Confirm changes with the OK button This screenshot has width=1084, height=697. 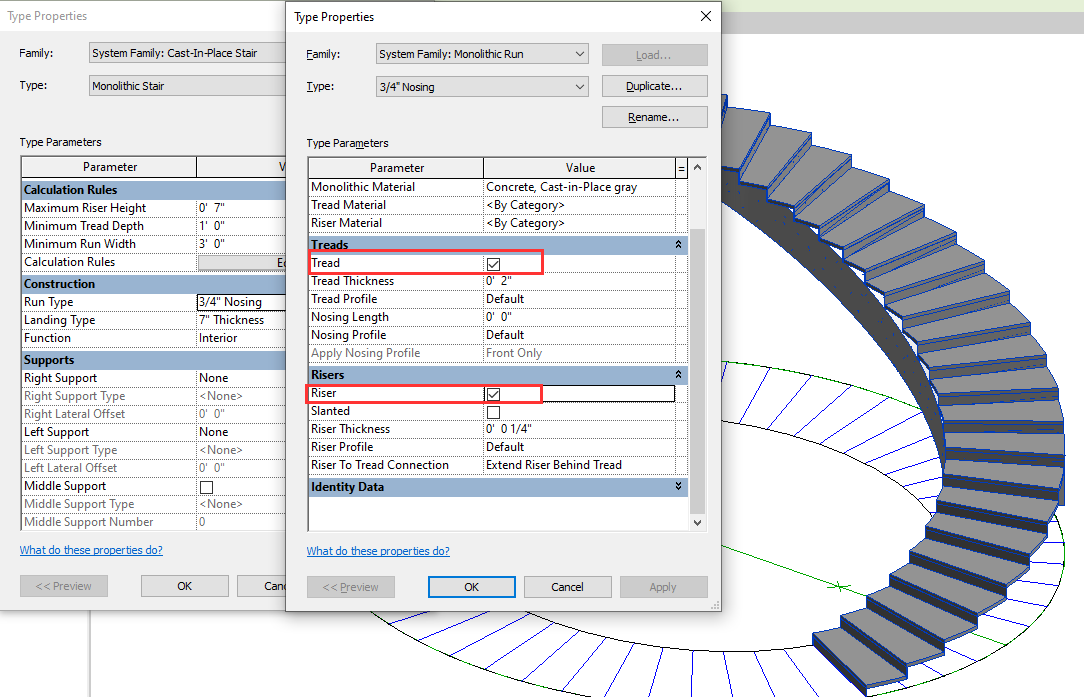coord(471,587)
